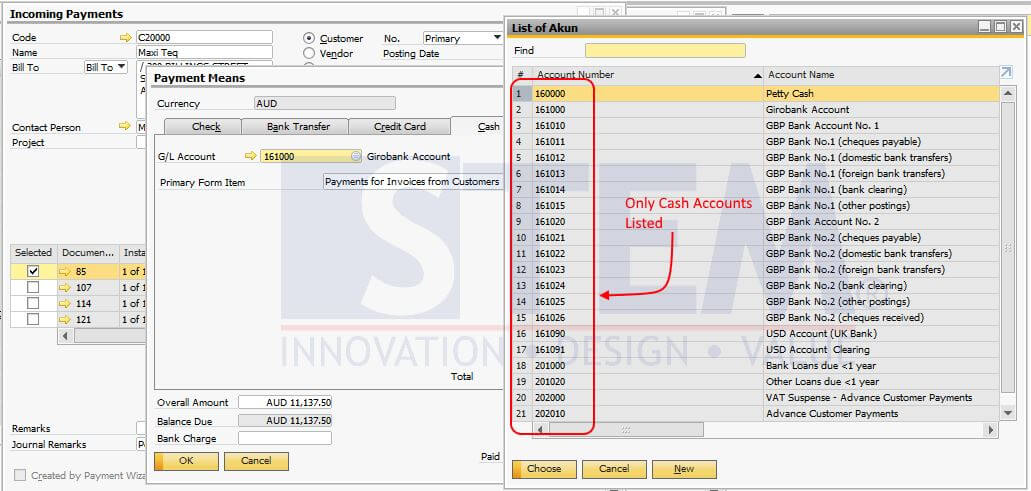Select Other Loans due <1 year row
This screenshot has height=491, width=1031.
[x=756, y=381]
